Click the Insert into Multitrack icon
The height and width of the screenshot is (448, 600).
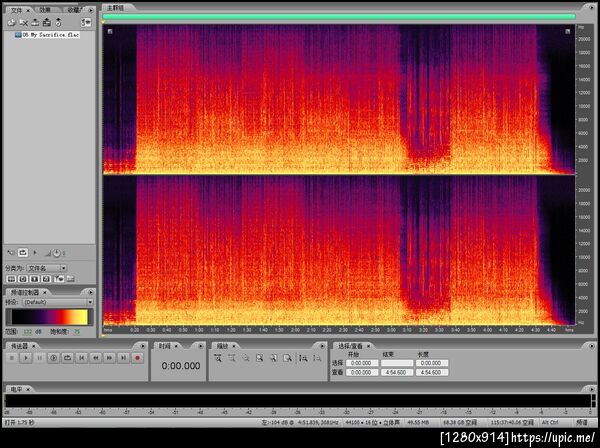pos(35,23)
